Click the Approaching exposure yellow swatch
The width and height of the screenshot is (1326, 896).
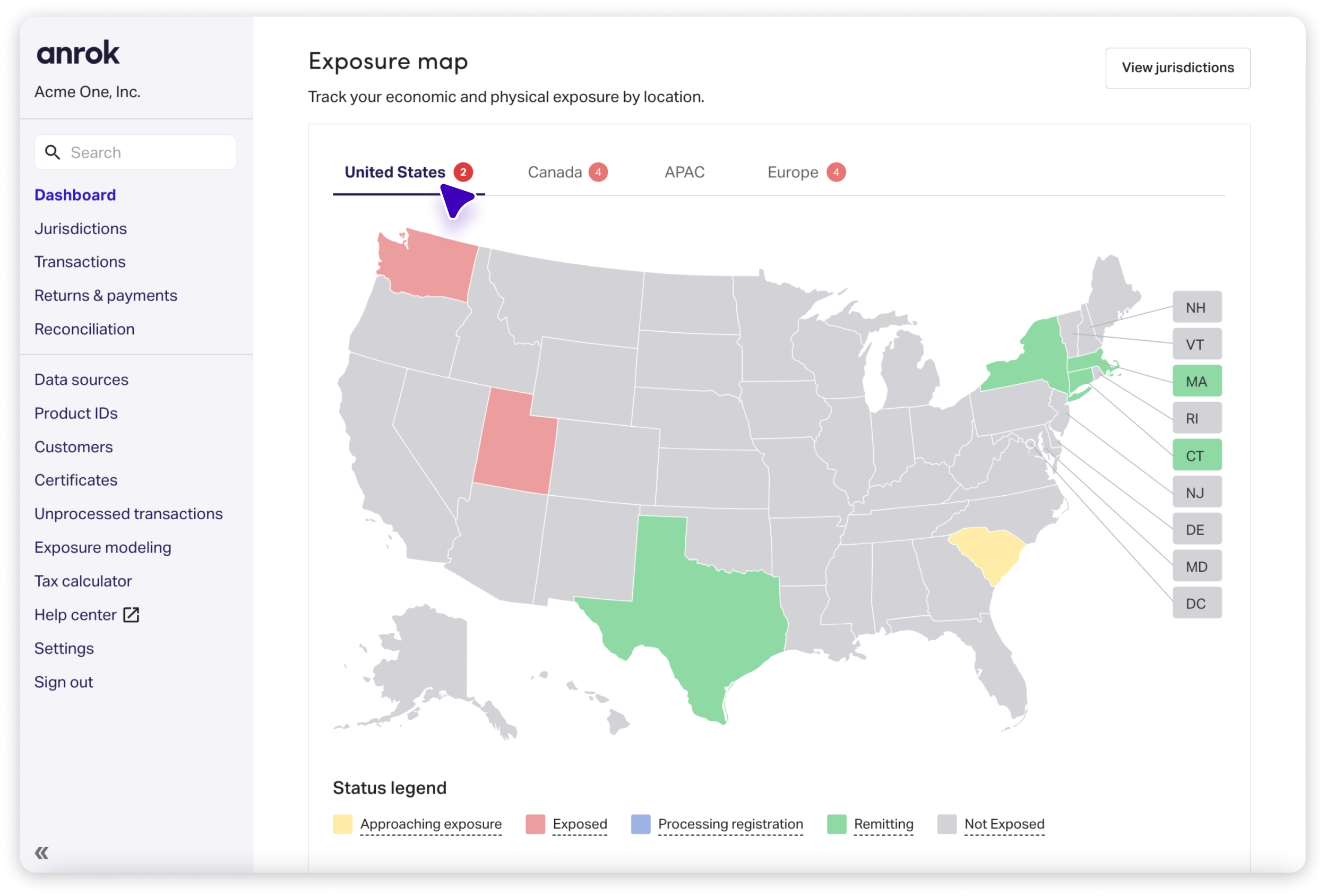(342, 824)
